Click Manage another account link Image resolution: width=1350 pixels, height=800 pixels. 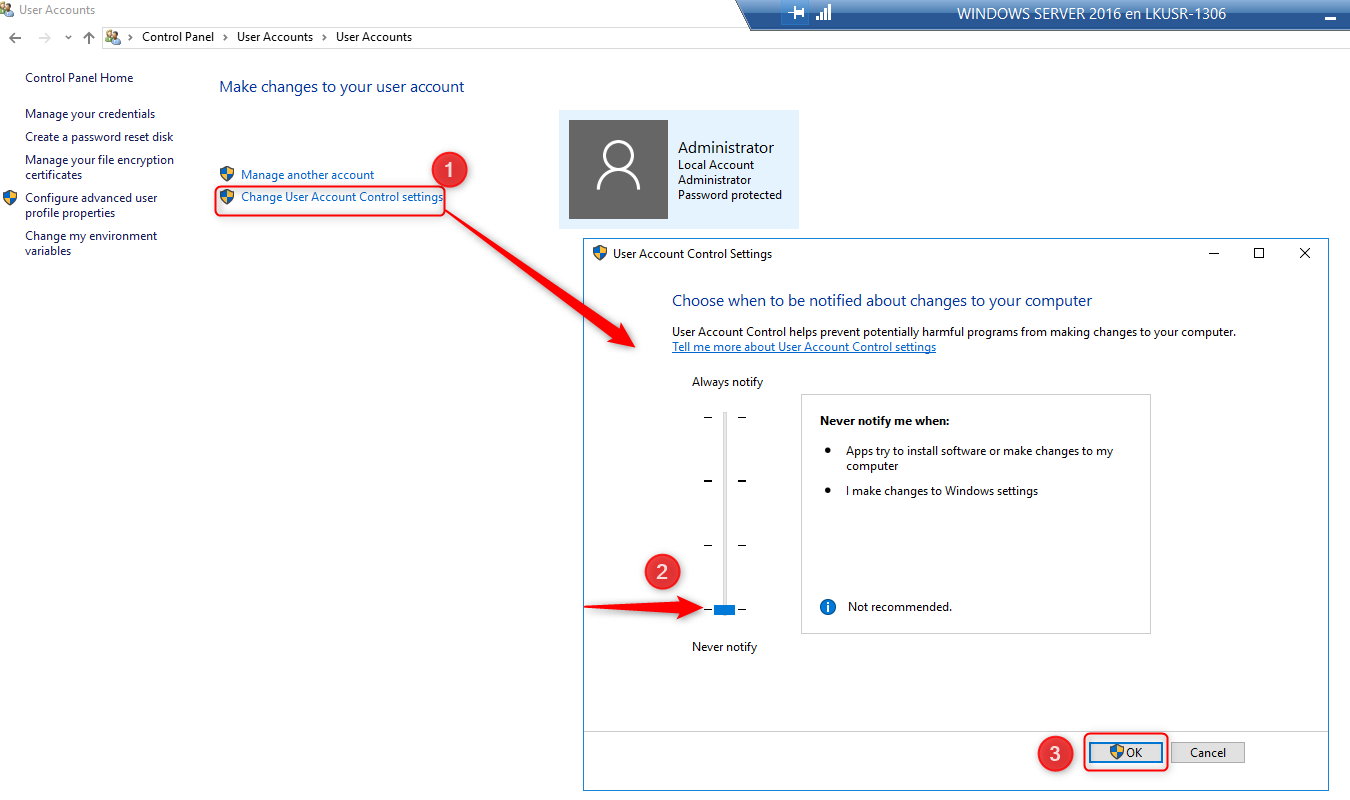tap(307, 175)
